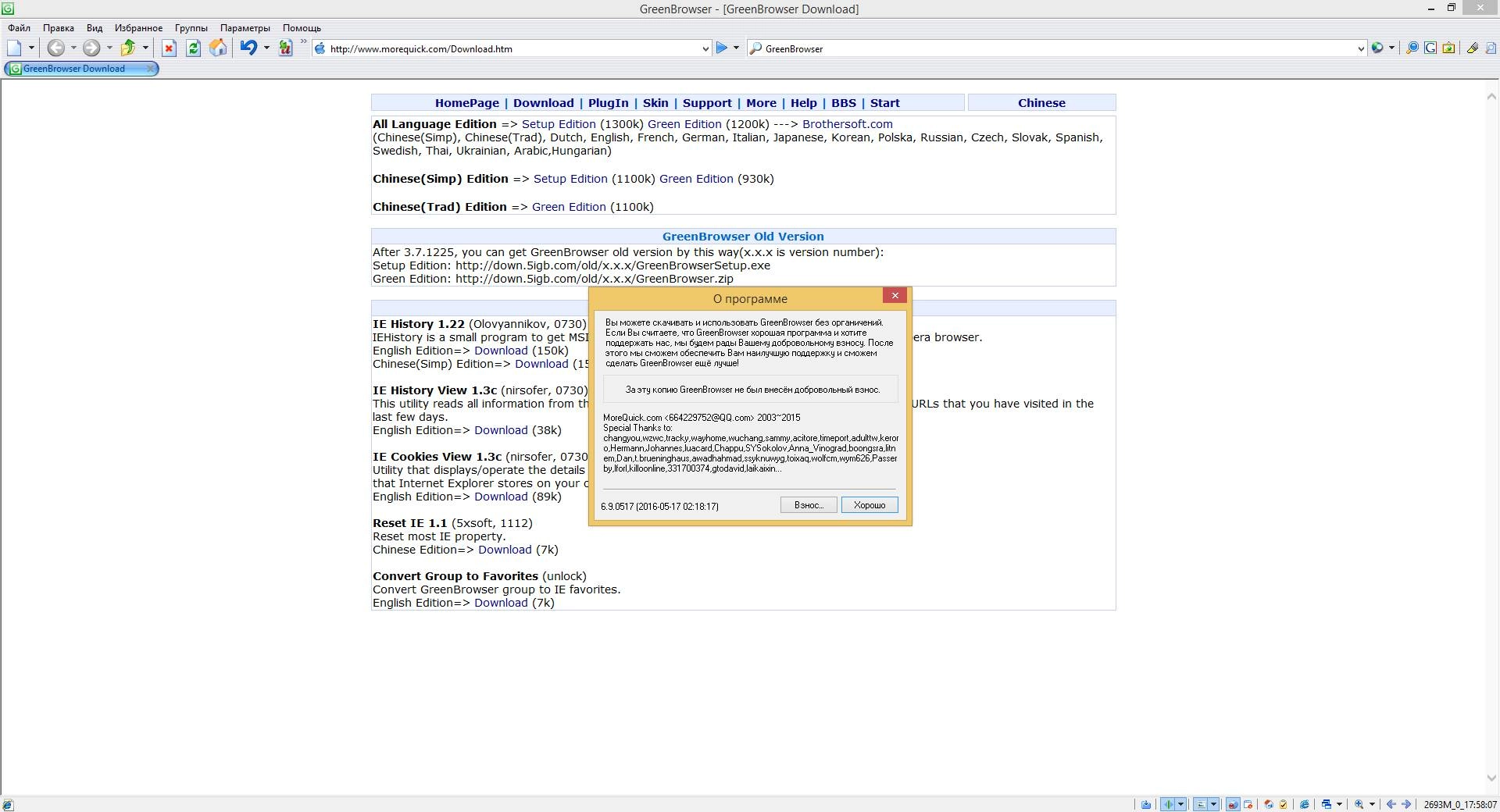
Task: Click the Brothersoft.com link
Action: (848, 124)
